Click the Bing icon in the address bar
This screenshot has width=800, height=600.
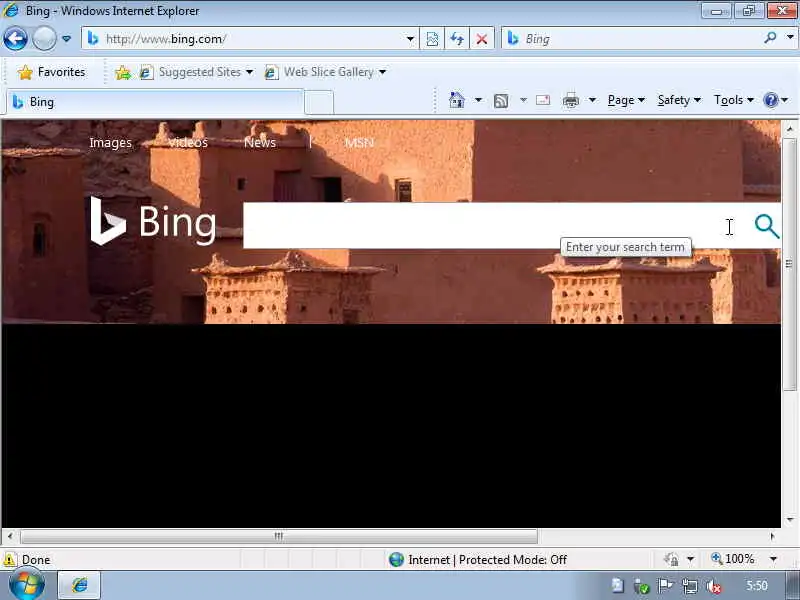(93, 38)
